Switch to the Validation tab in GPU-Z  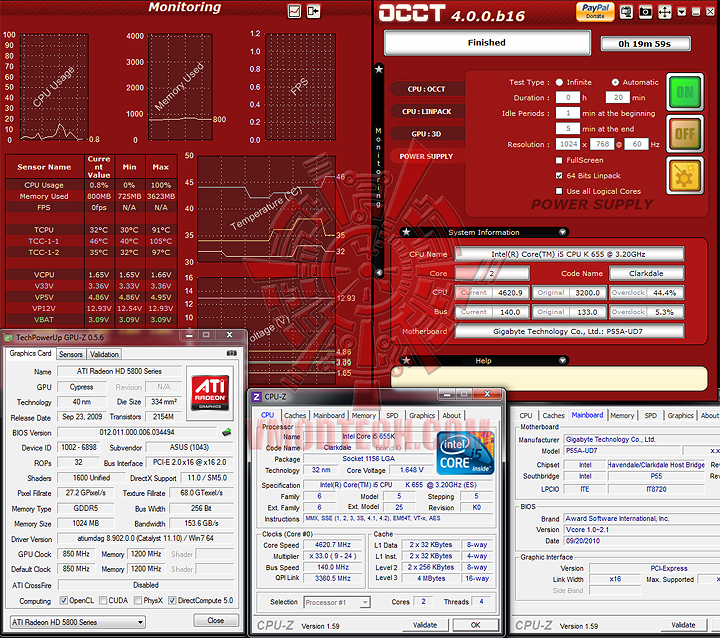tap(104, 354)
